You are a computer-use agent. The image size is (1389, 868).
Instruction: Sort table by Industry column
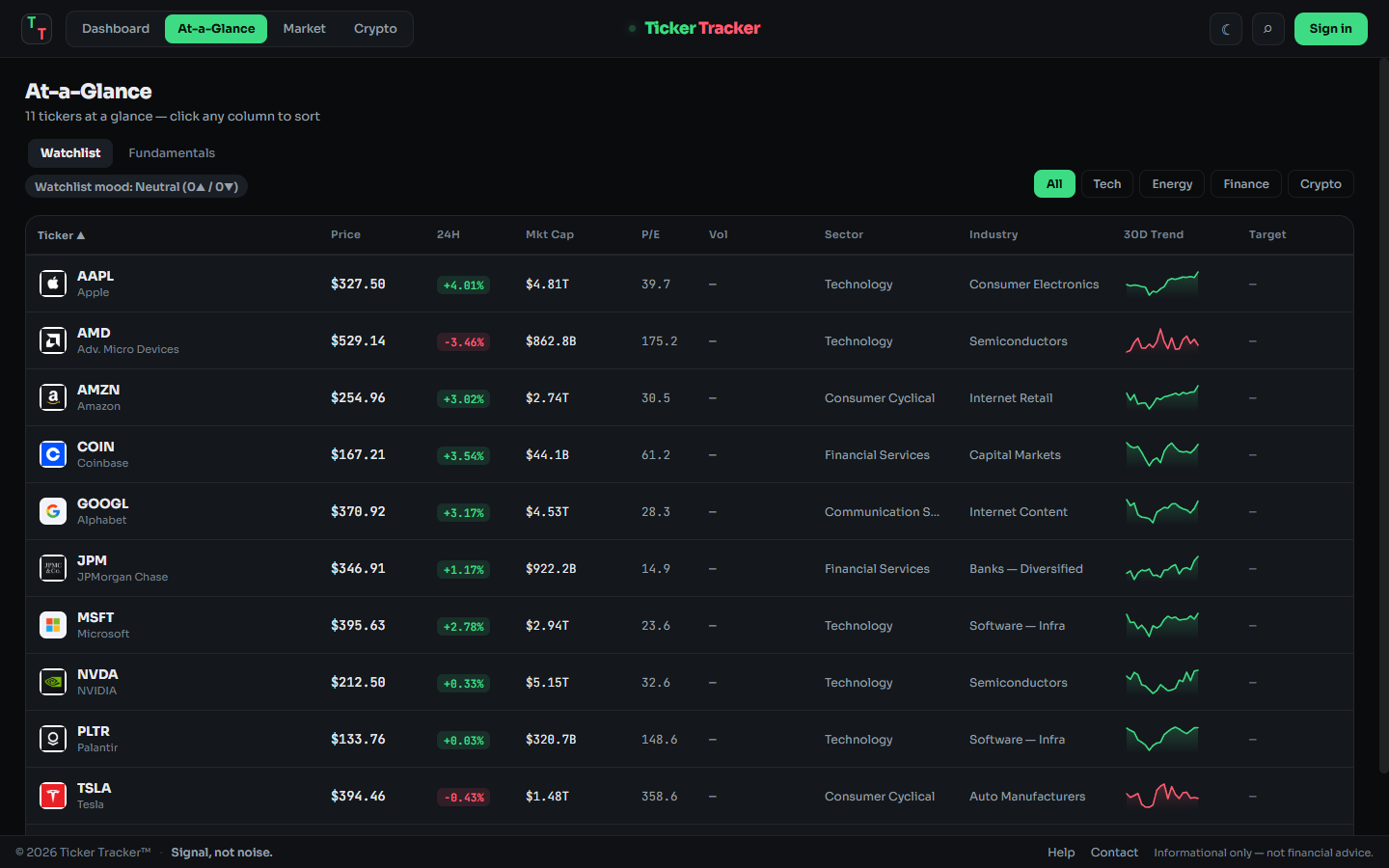point(994,234)
